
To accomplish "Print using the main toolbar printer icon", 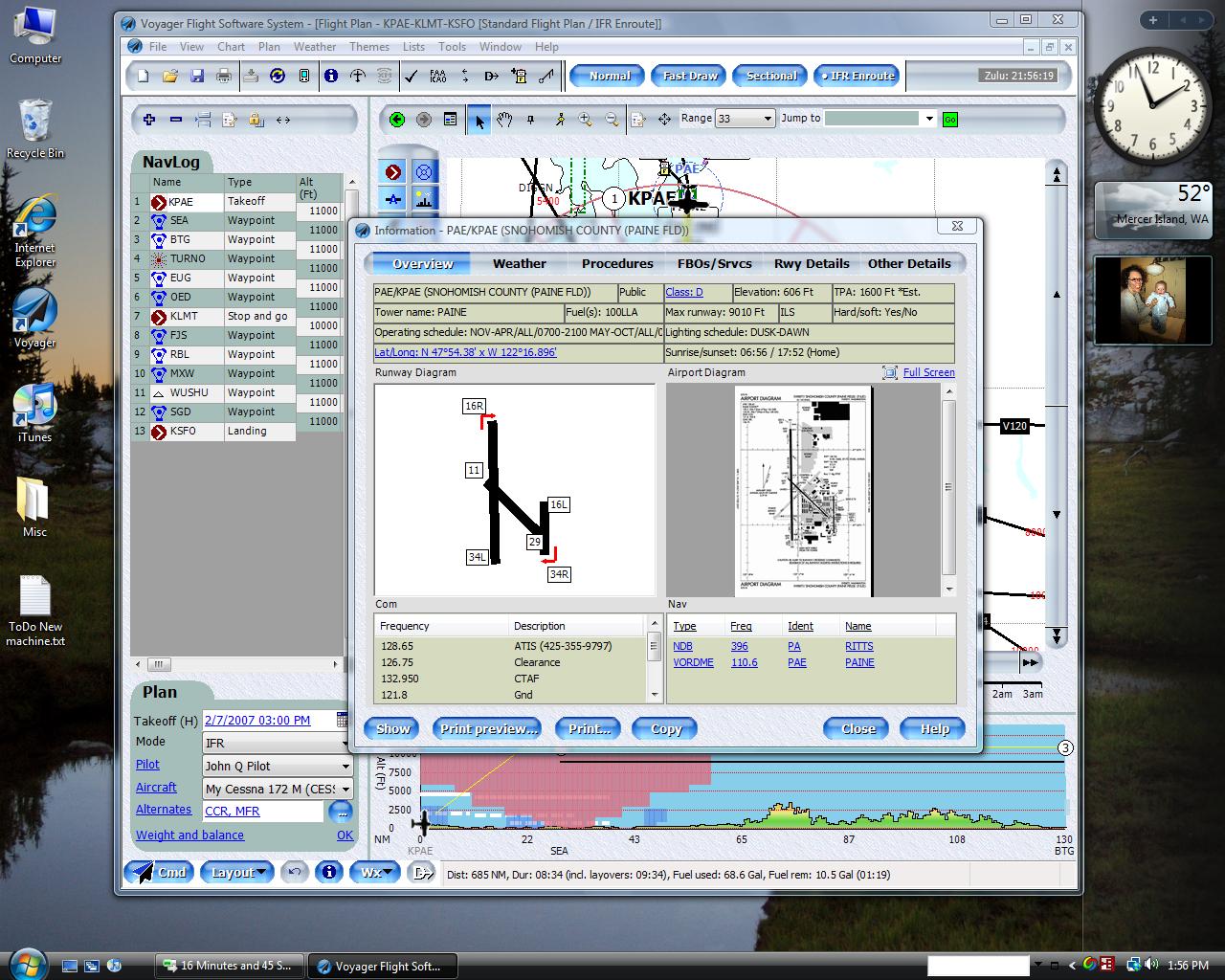I will 224,76.
